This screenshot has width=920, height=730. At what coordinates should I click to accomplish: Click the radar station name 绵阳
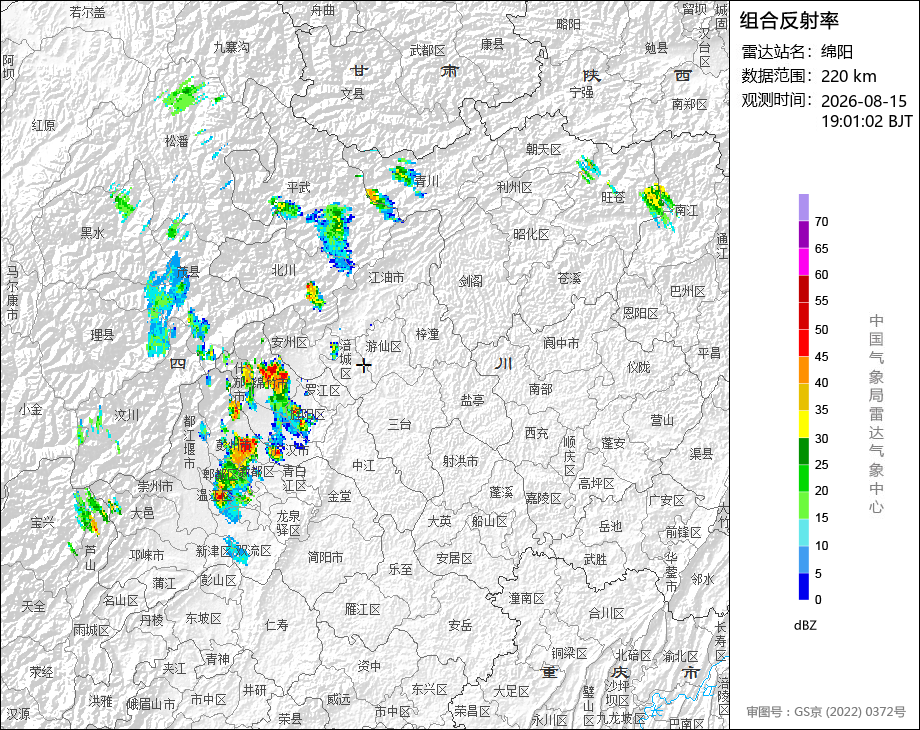(x=837, y=52)
